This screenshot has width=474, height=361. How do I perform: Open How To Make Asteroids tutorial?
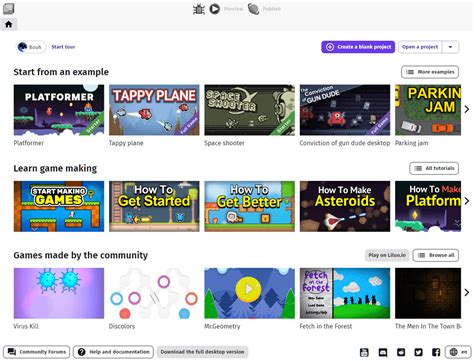point(345,206)
